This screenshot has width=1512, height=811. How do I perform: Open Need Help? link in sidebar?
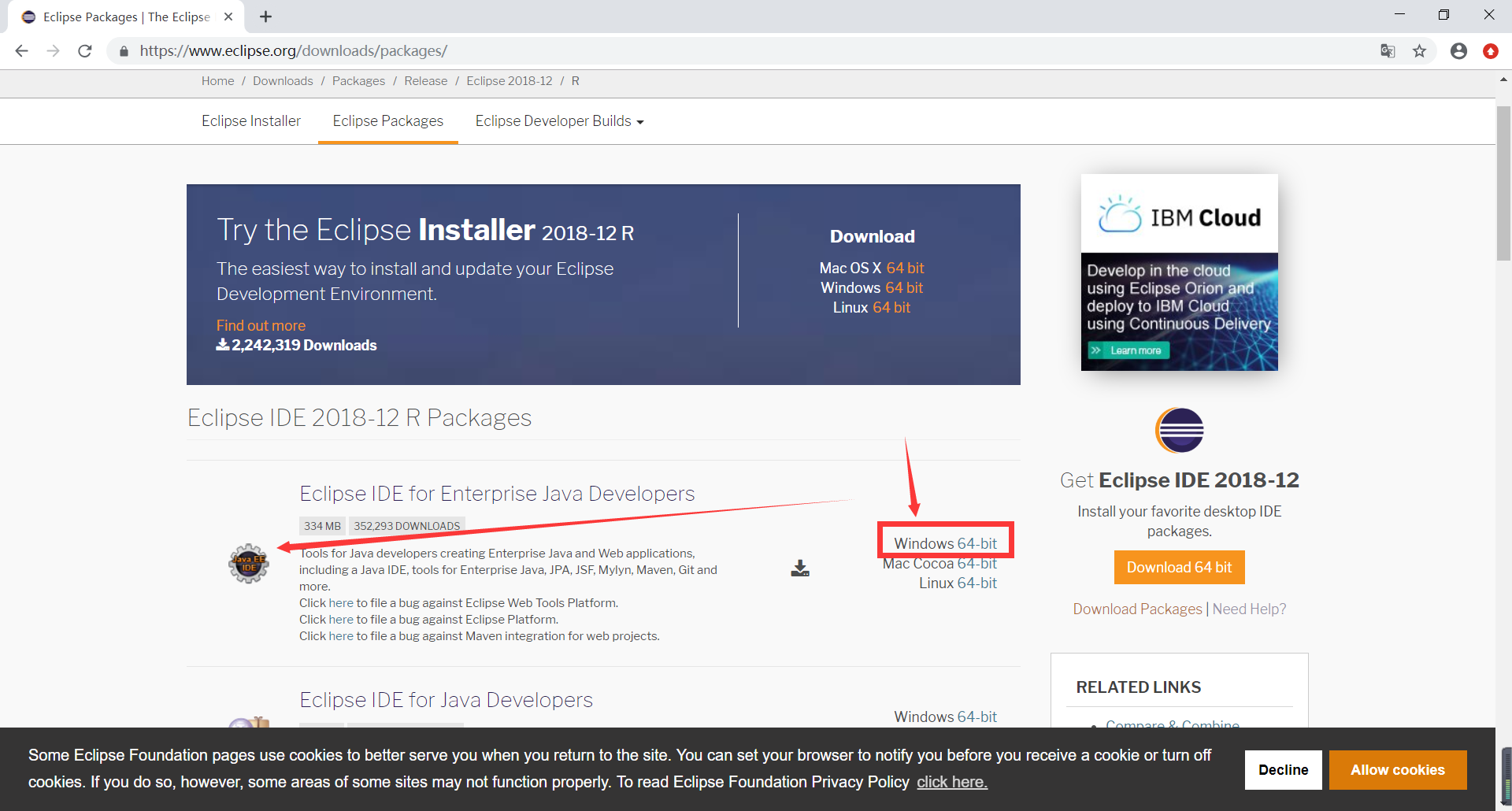pos(1250,609)
